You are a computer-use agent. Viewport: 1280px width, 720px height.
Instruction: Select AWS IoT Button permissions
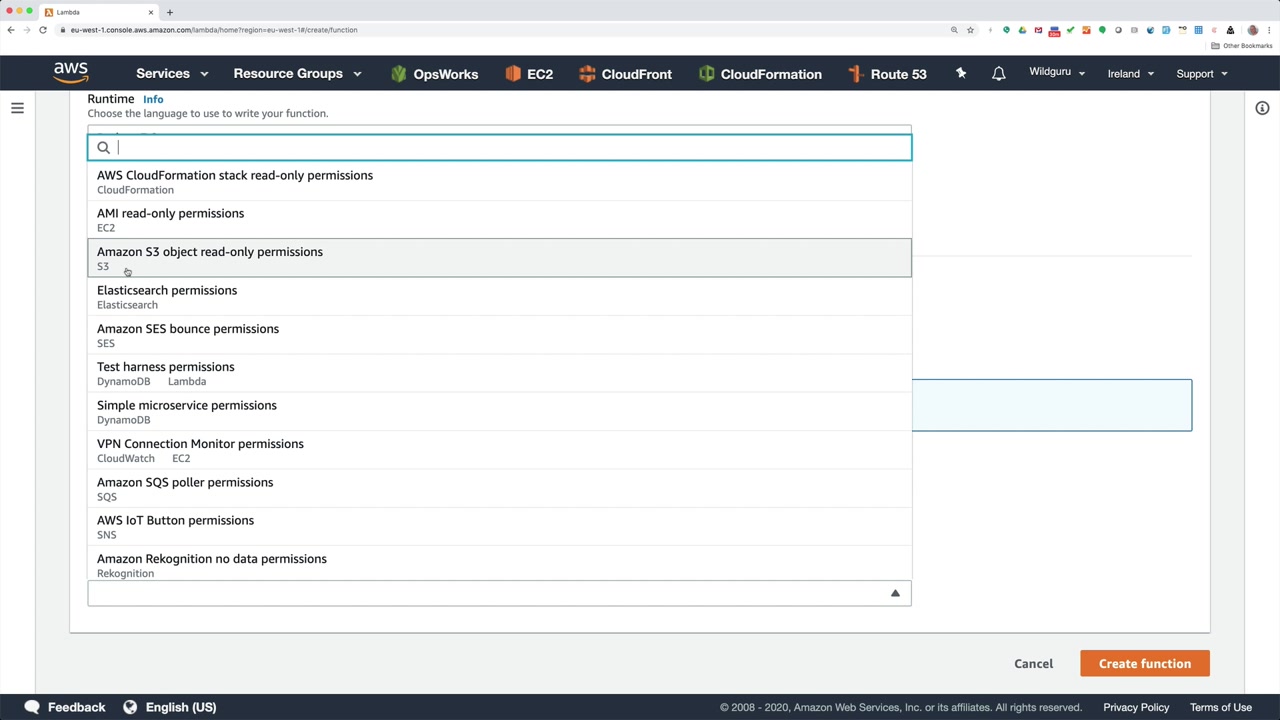[x=499, y=527]
